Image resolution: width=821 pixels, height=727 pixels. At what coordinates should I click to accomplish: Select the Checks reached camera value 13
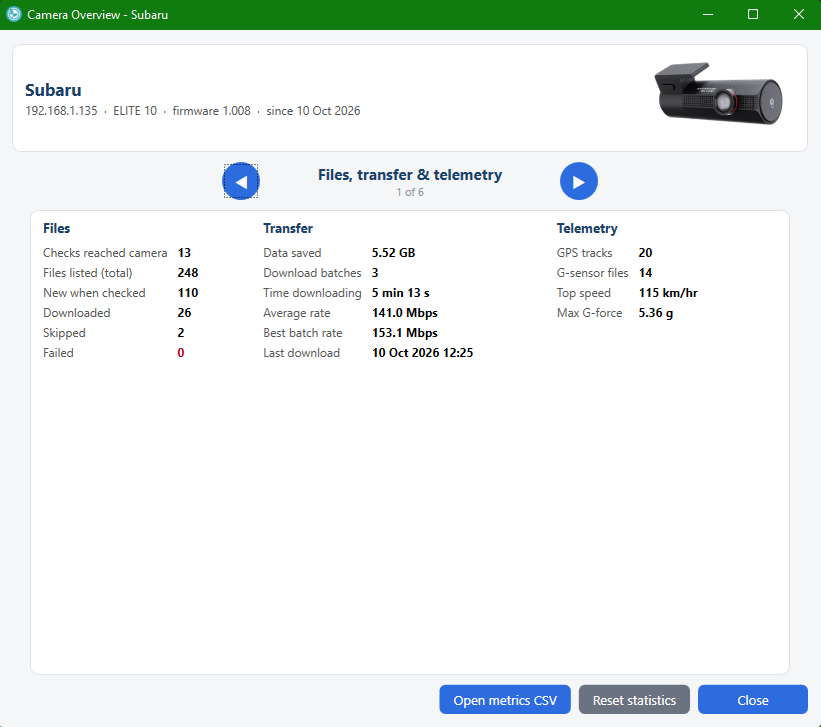point(184,253)
